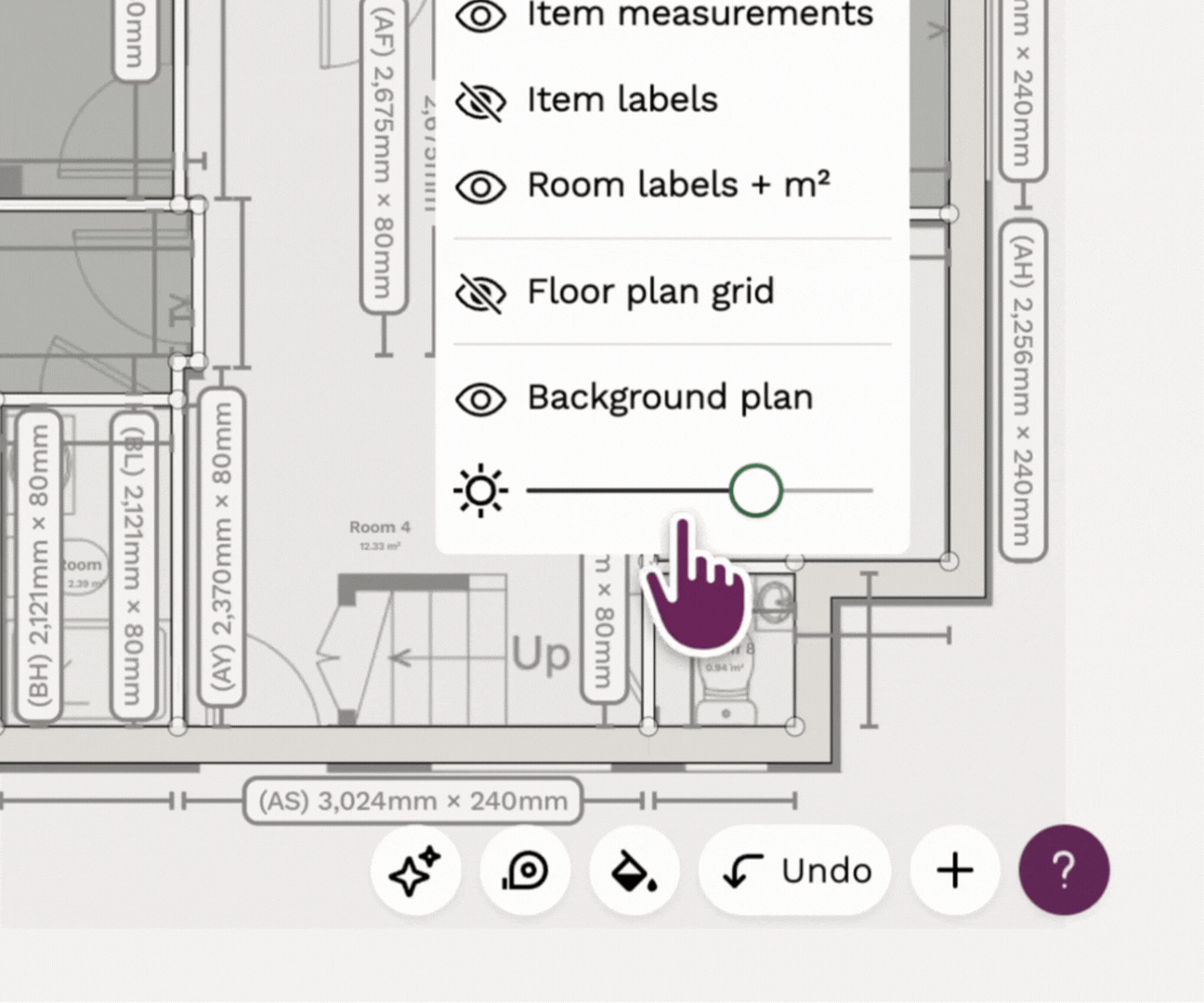Toggle Room labels + m² eye icon
The image size is (1204, 1003).
coord(480,186)
